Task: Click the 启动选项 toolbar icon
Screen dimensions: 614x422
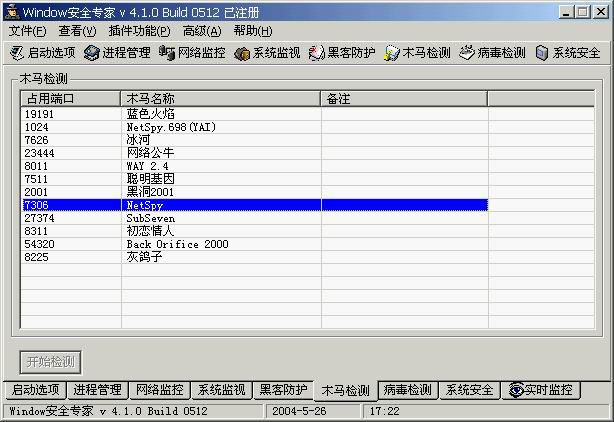Action: pyautogui.click(x=17, y=53)
